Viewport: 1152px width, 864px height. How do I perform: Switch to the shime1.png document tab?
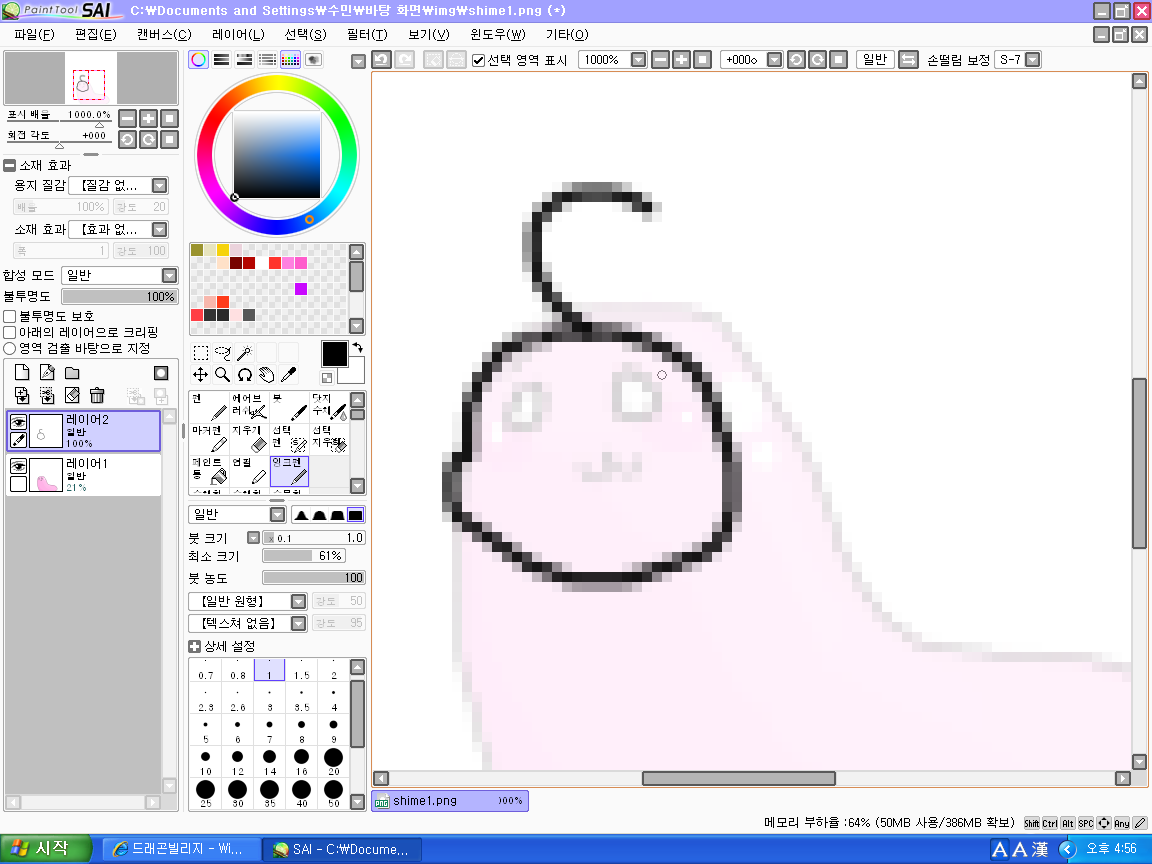[x=450, y=801]
